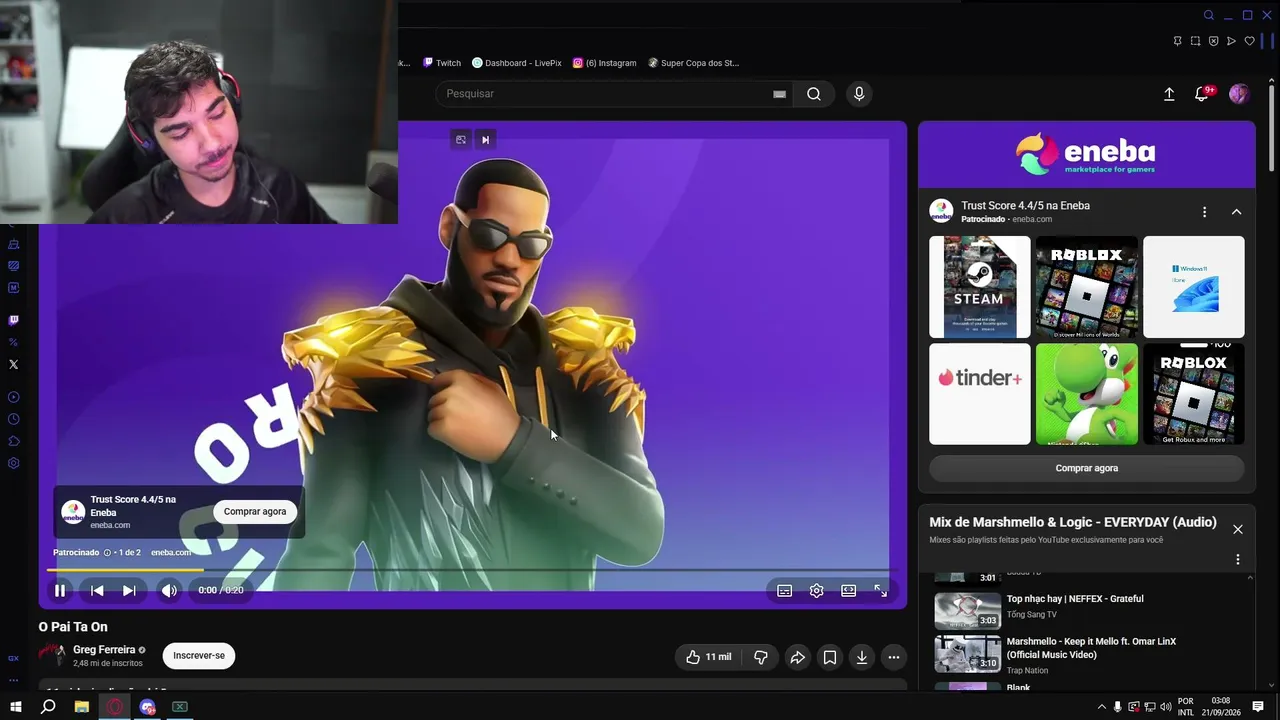Show the Patrocinado ad info icon
Image resolution: width=1280 pixels, height=720 pixels.
coord(107,552)
